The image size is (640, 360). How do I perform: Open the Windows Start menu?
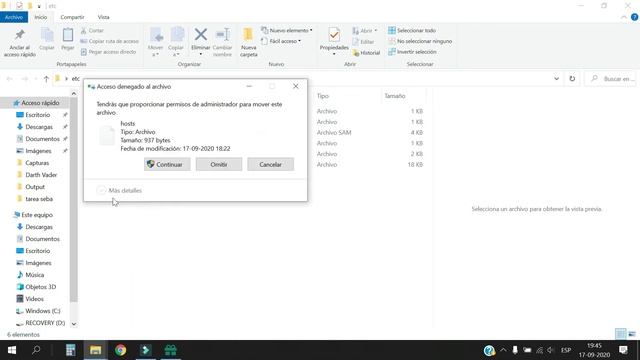(12, 350)
